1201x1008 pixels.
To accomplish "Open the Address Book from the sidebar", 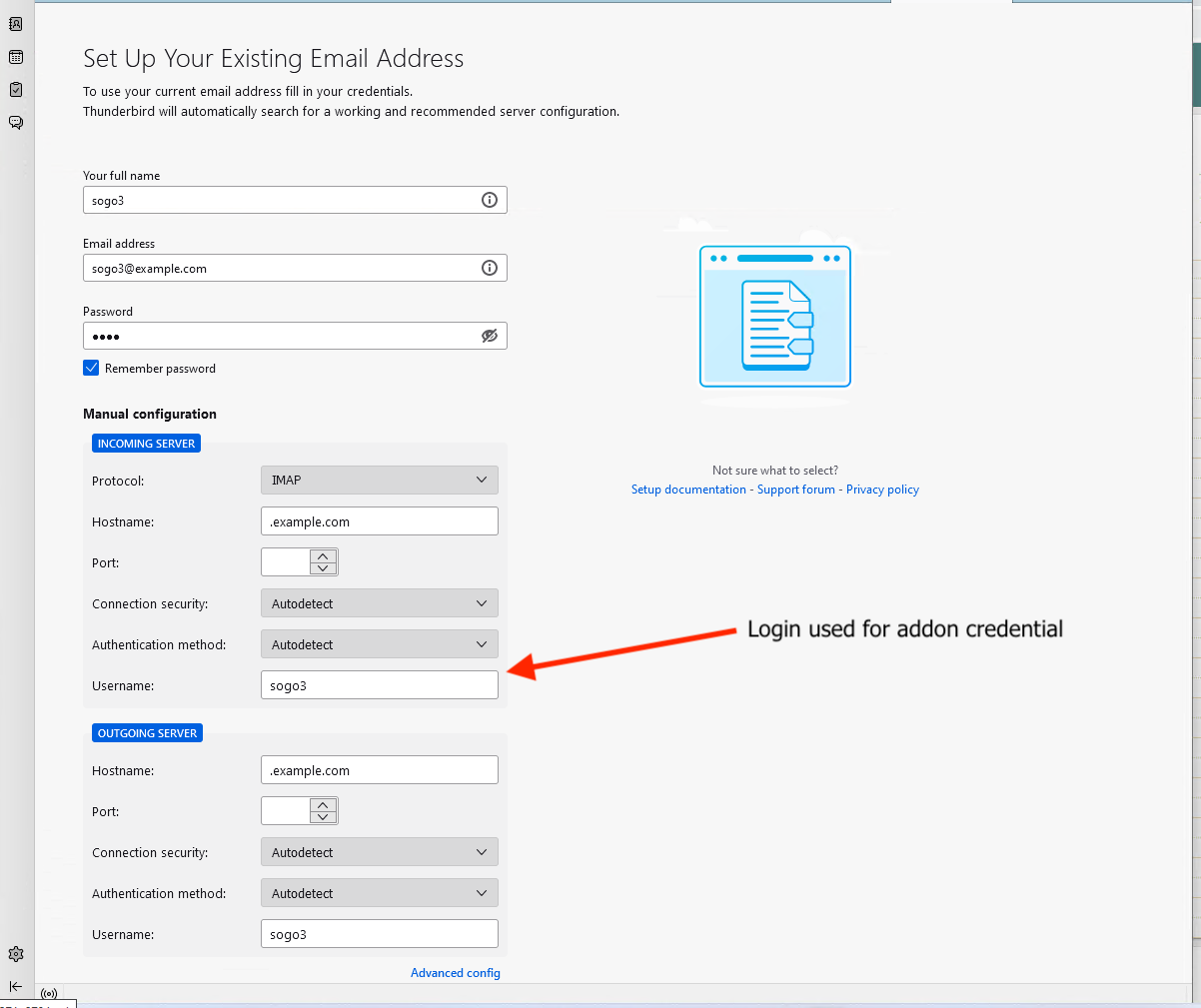I will pos(16,24).
